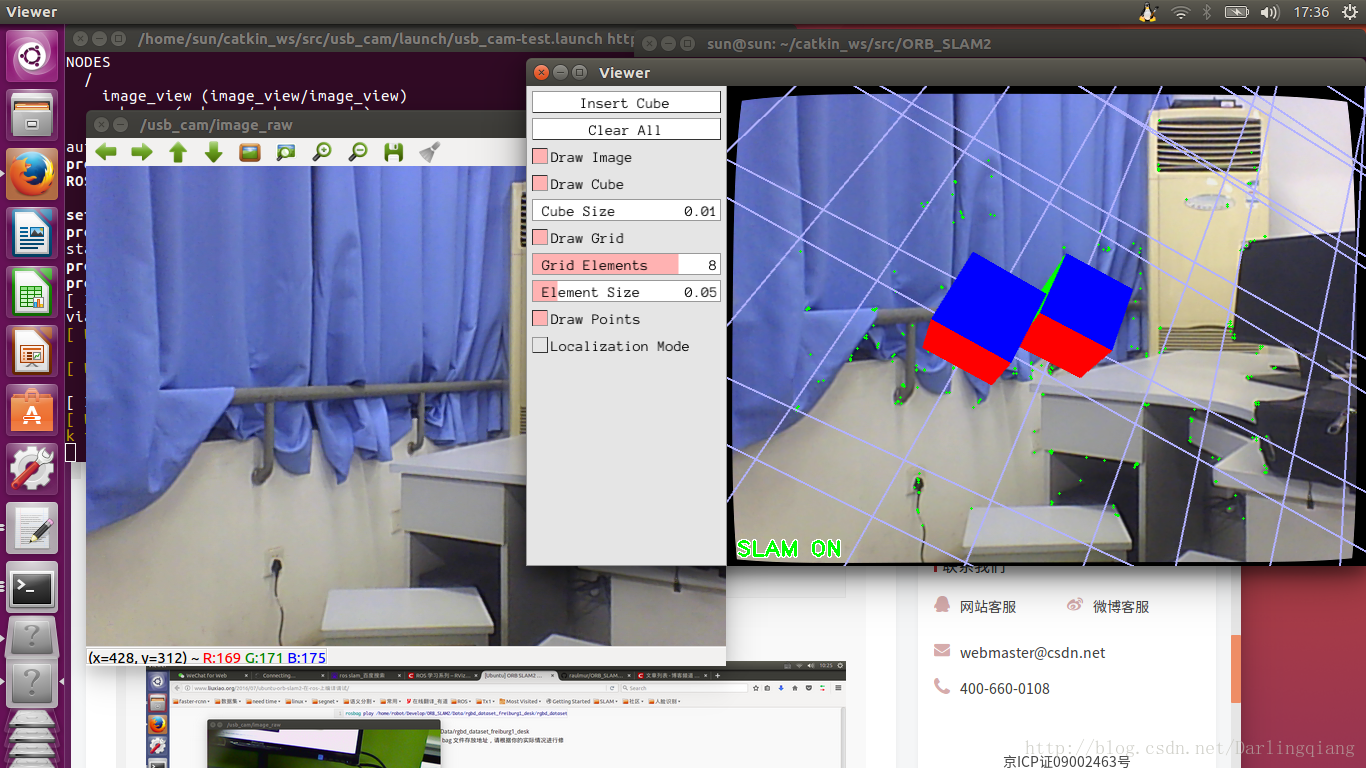Click the 400-660-0108 phone number

1004,688
